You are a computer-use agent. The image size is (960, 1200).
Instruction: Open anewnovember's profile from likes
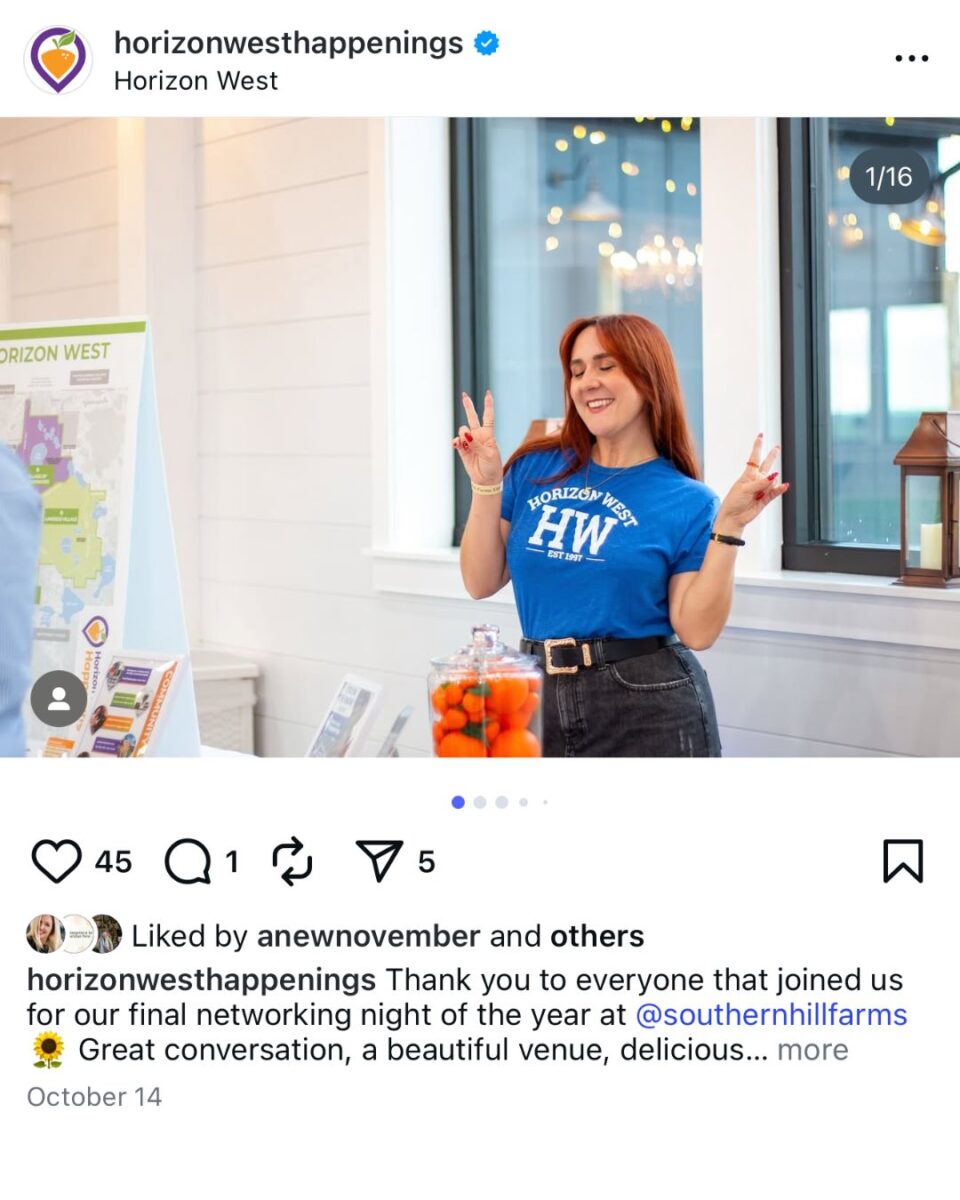[x=369, y=936]
